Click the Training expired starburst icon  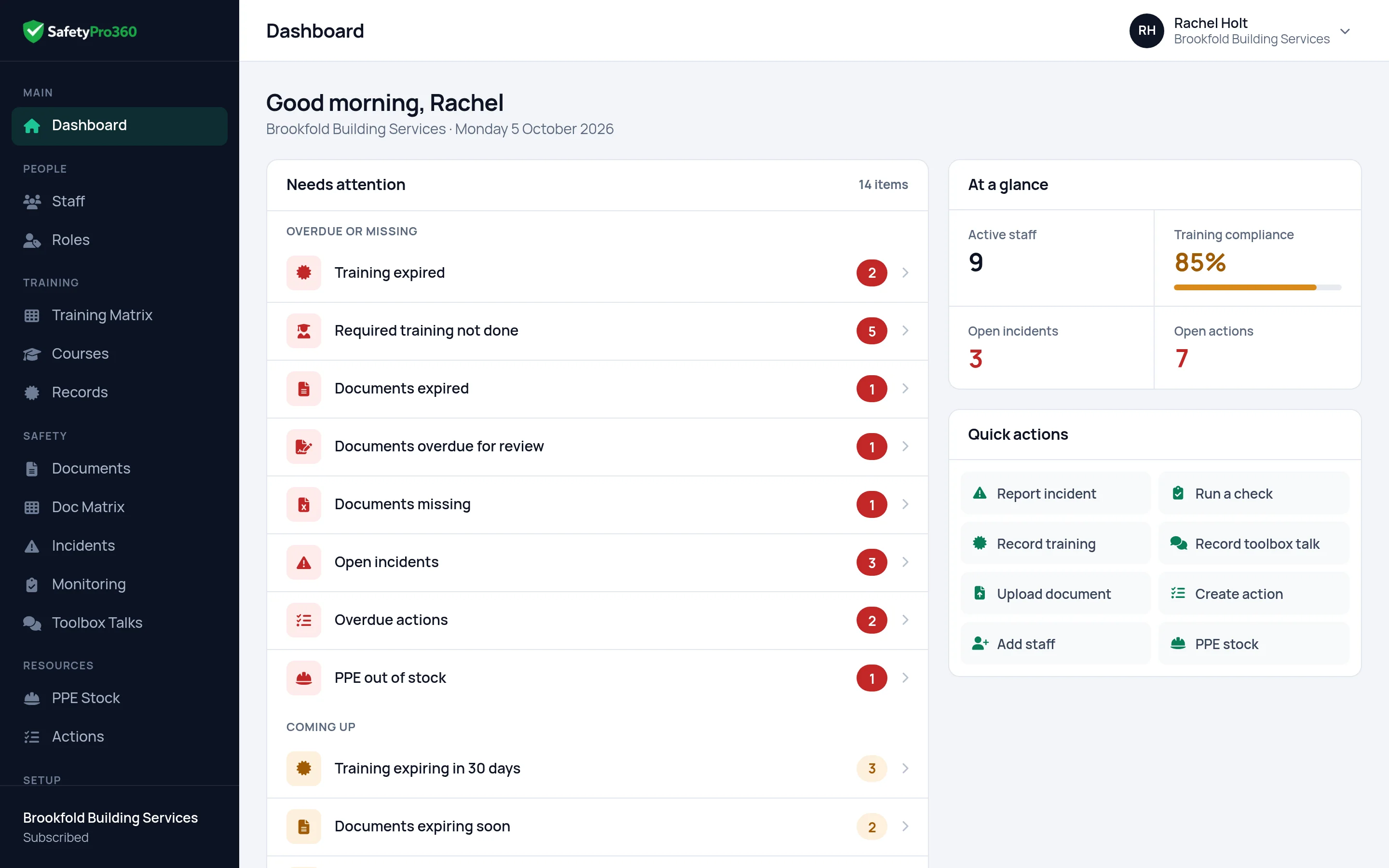coord(304,272)
